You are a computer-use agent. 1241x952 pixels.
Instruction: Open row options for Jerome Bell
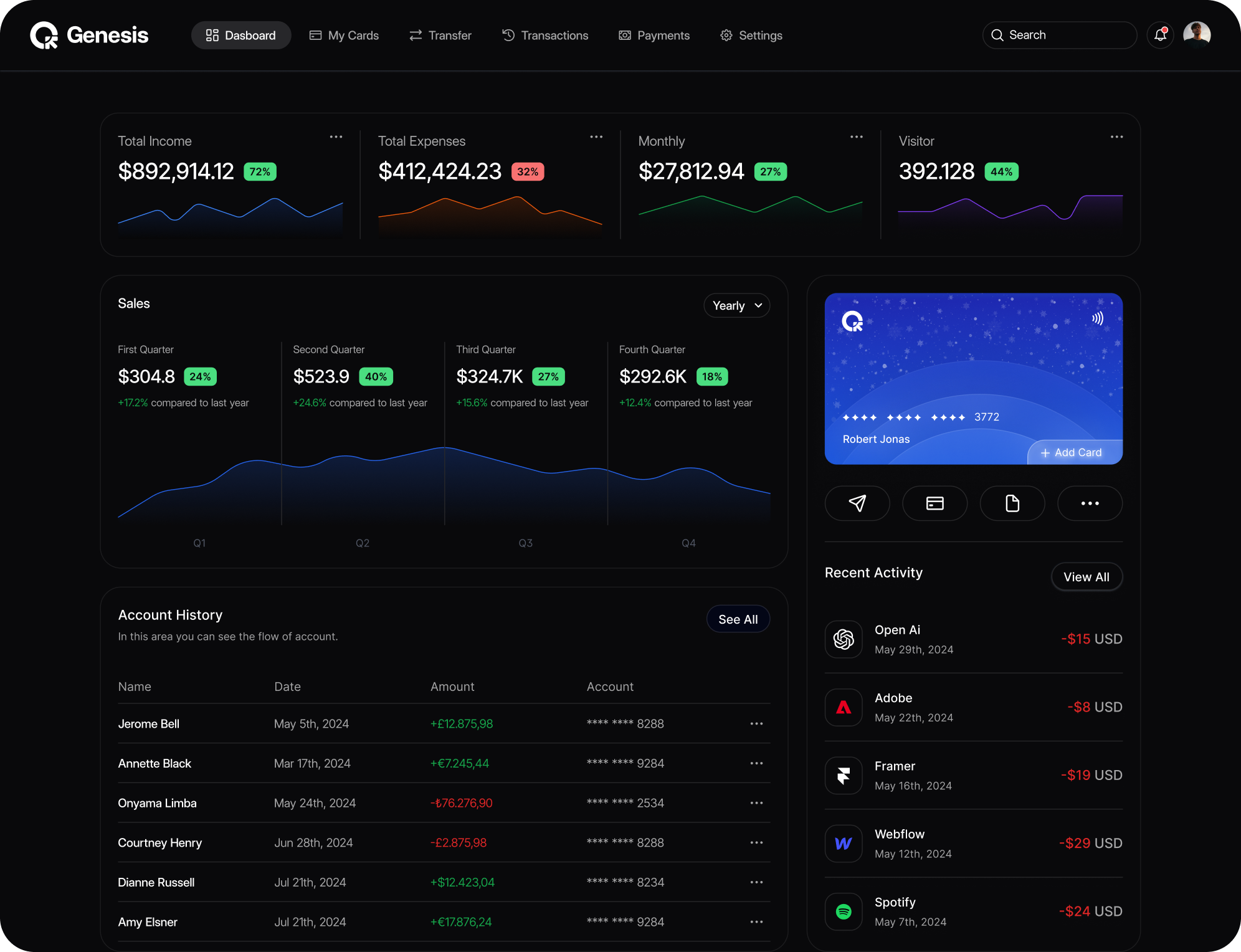[x=756, y=724]
